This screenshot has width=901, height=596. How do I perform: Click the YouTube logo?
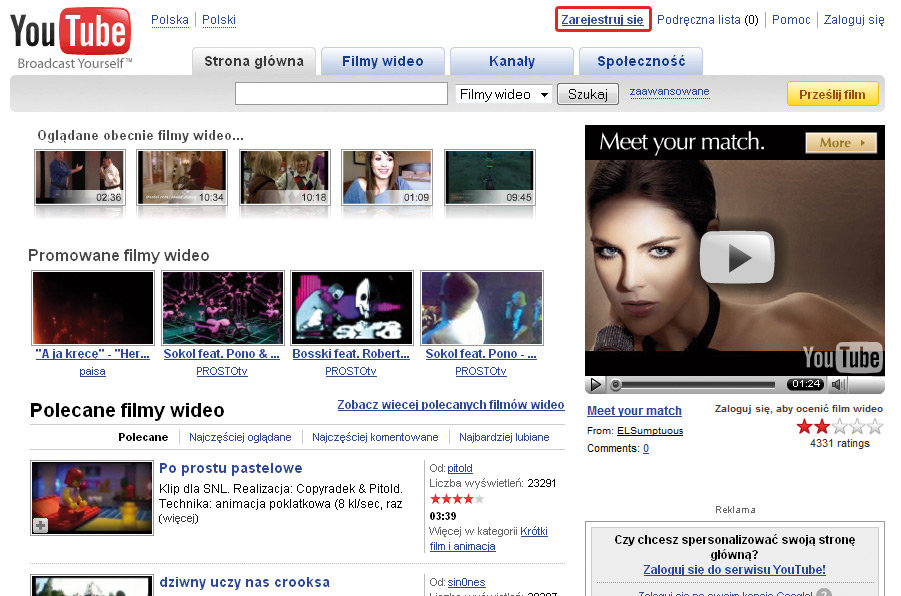tap(70, 38)
